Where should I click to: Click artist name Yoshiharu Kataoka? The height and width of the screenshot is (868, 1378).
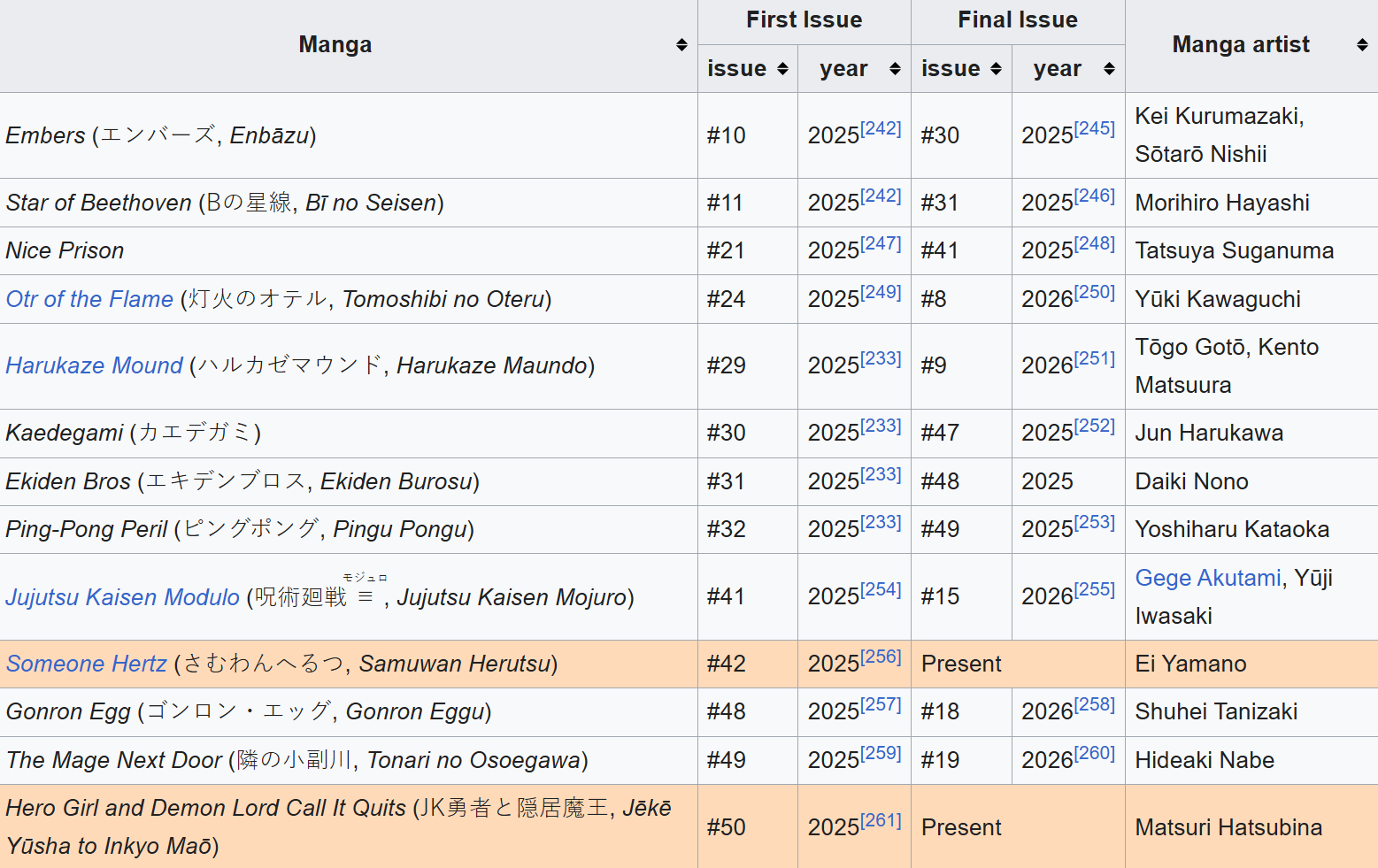click(x=1232, y=529)
